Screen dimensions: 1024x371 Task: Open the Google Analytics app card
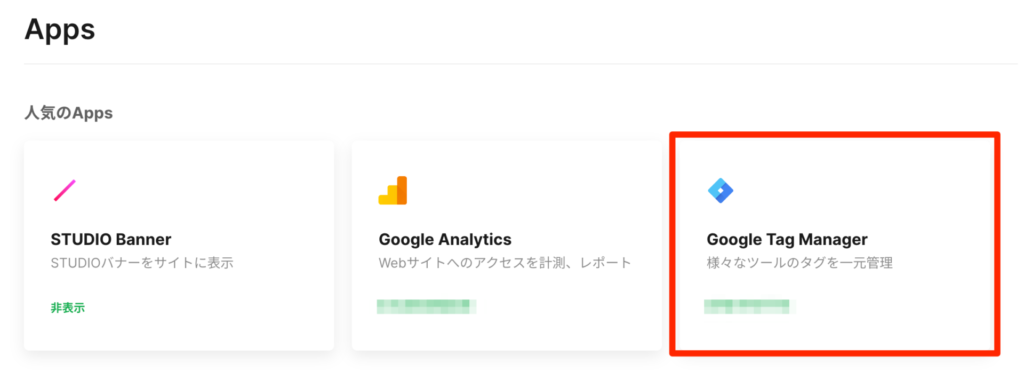pyautogui.click(x=507, y=245)
